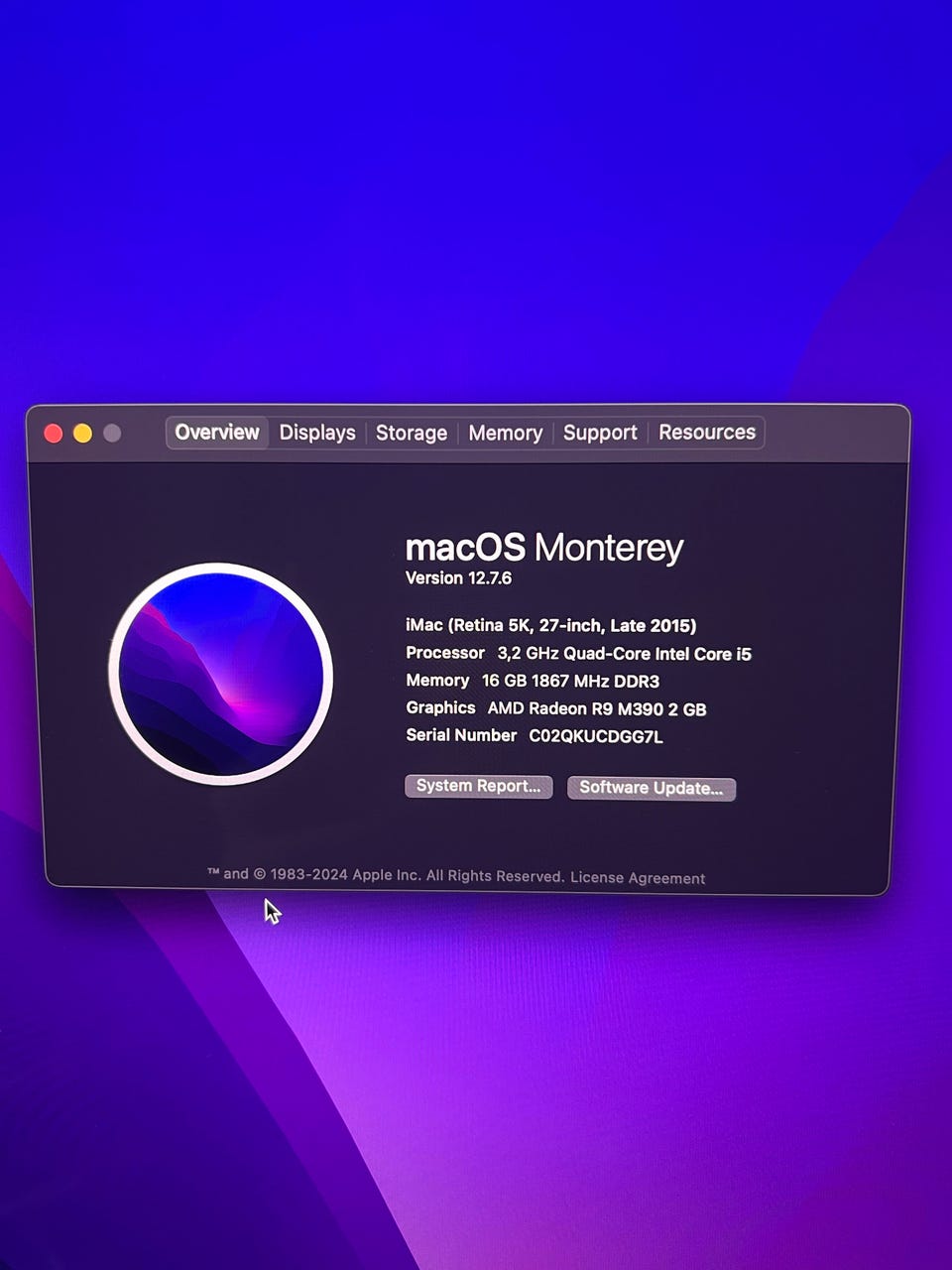Click the System Report... button
Image resolution: width=952 pixels, height=1270 pixels.
coord(478,786)
